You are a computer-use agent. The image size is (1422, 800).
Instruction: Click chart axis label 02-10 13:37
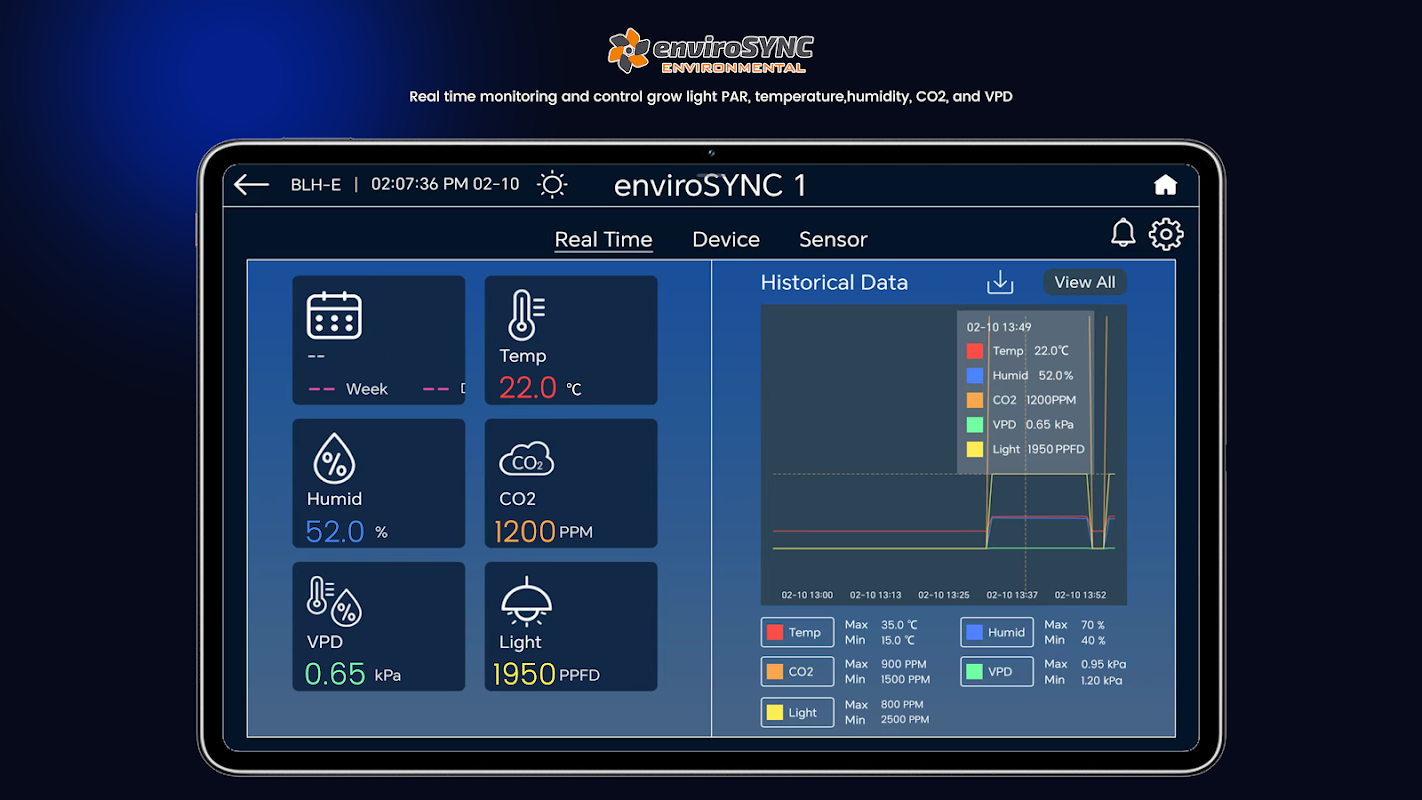pyautogui.click(x=1012, y=595)
